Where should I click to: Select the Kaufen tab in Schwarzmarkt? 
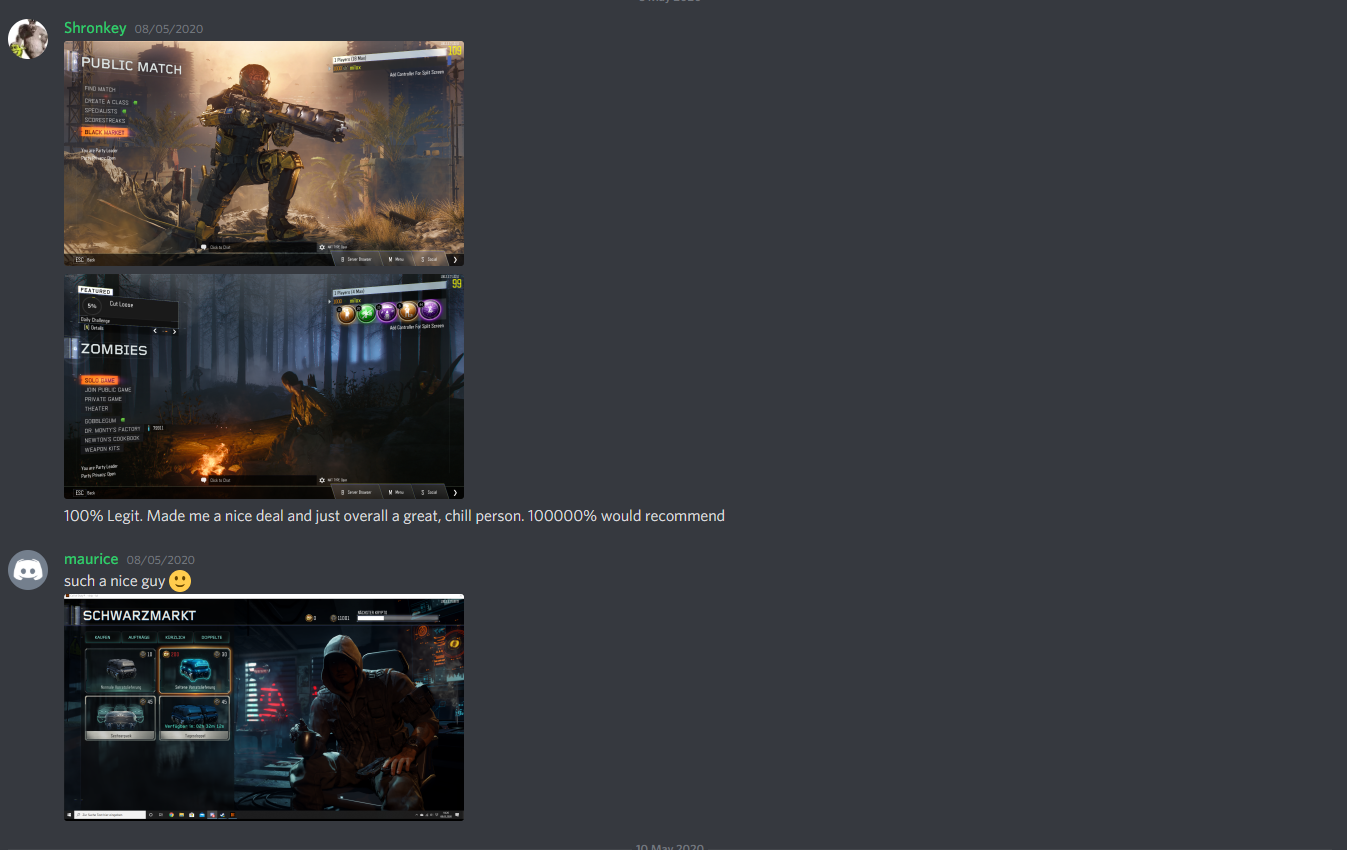click(102, 637)
